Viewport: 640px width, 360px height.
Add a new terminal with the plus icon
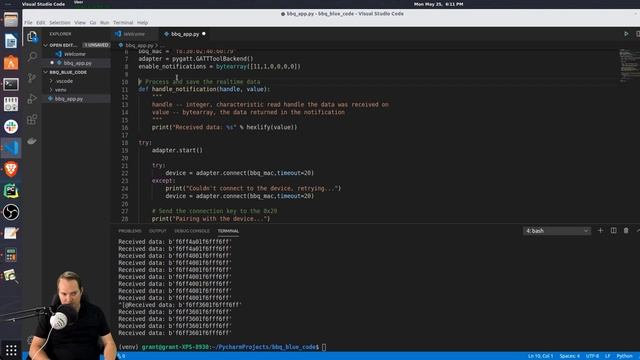[x=600, y=231]
